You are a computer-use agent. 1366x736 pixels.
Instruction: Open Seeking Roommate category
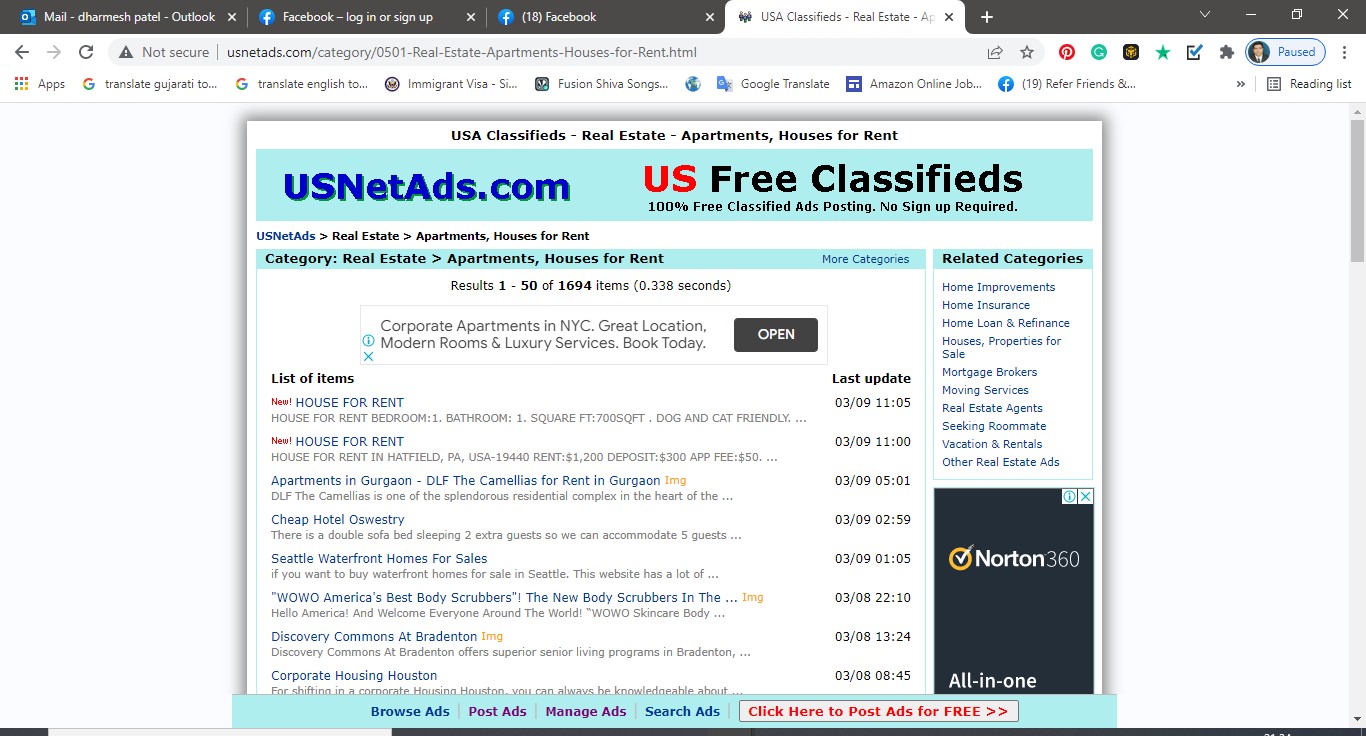994,426
